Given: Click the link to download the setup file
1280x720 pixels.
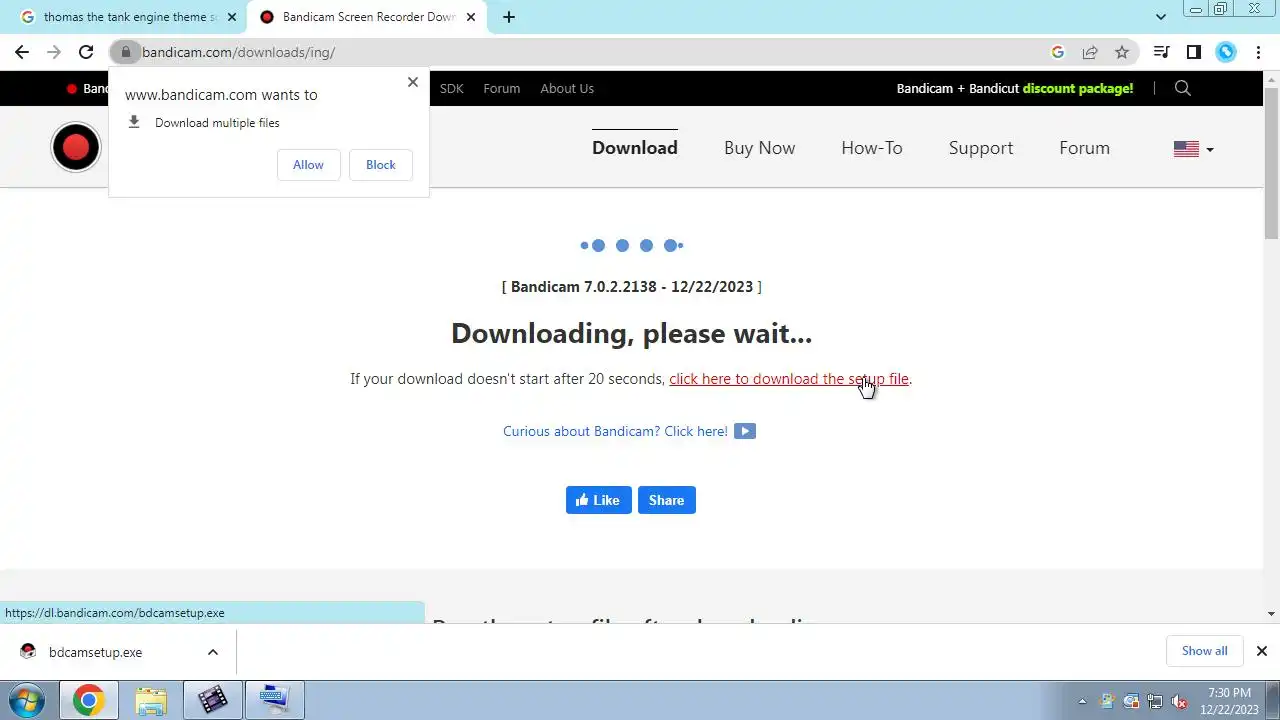Looking at the screenshot, I should coord(789,379).
